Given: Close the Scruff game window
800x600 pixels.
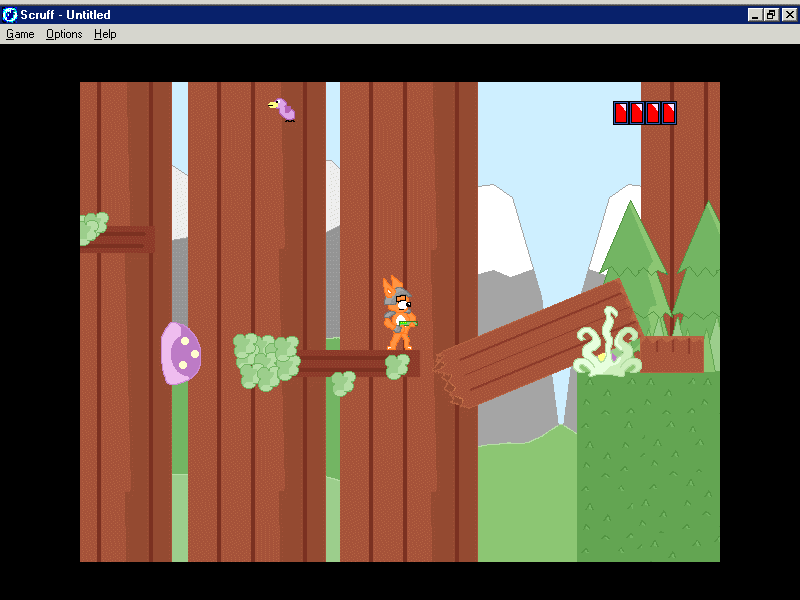Looking at the screenshot, I should coord(787,14).
